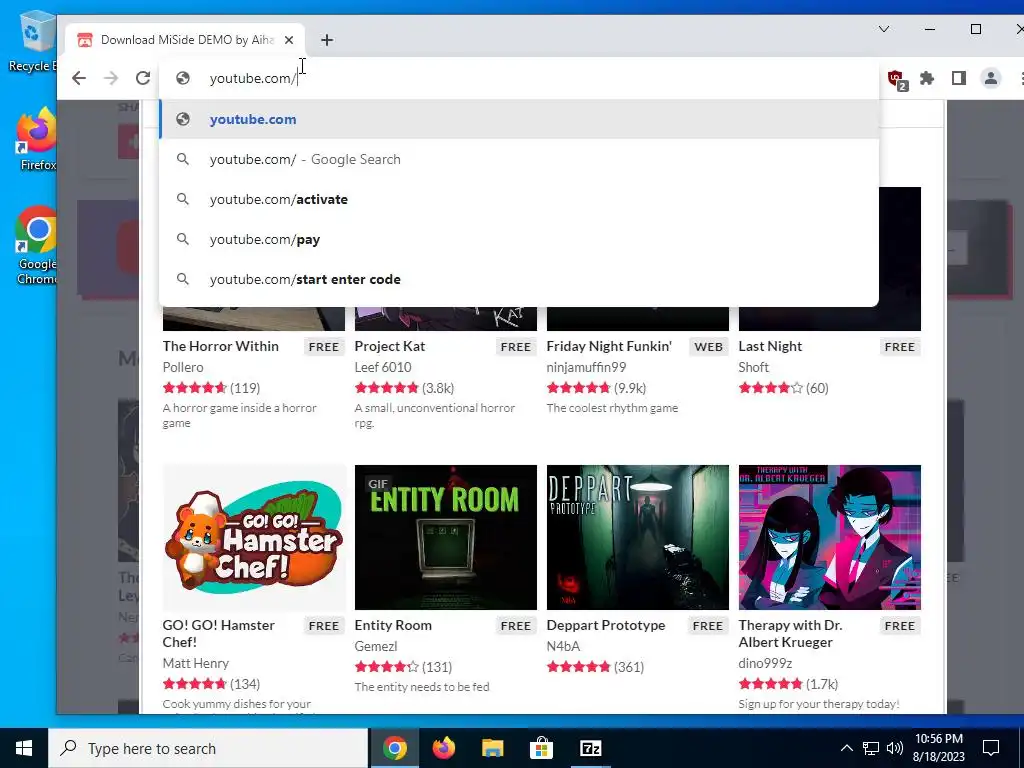
Task: Visit Matt Henry's author page
Action: [x=195, y=663]
